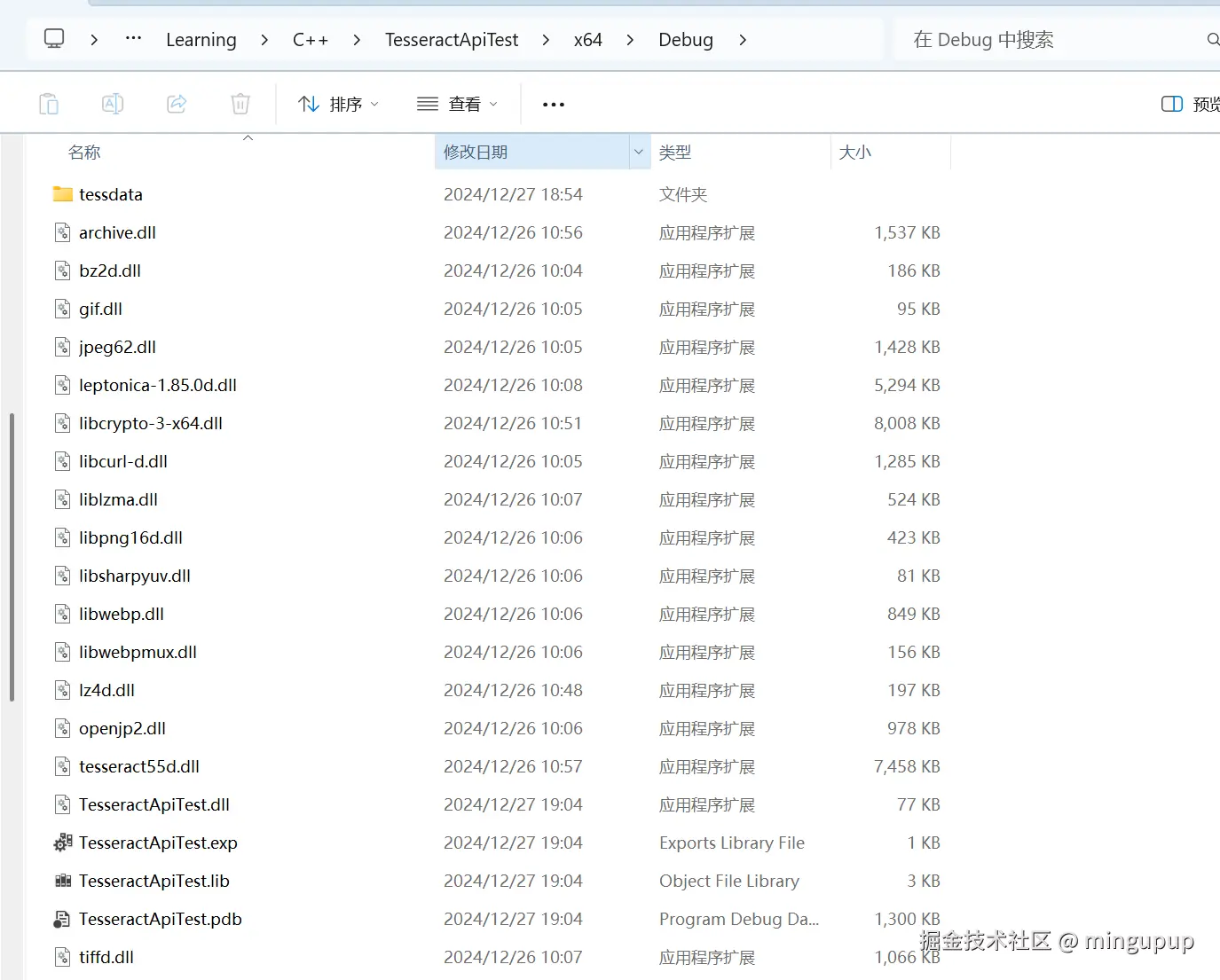Open the View (查看) dropdown

click(x=457, y=104)
